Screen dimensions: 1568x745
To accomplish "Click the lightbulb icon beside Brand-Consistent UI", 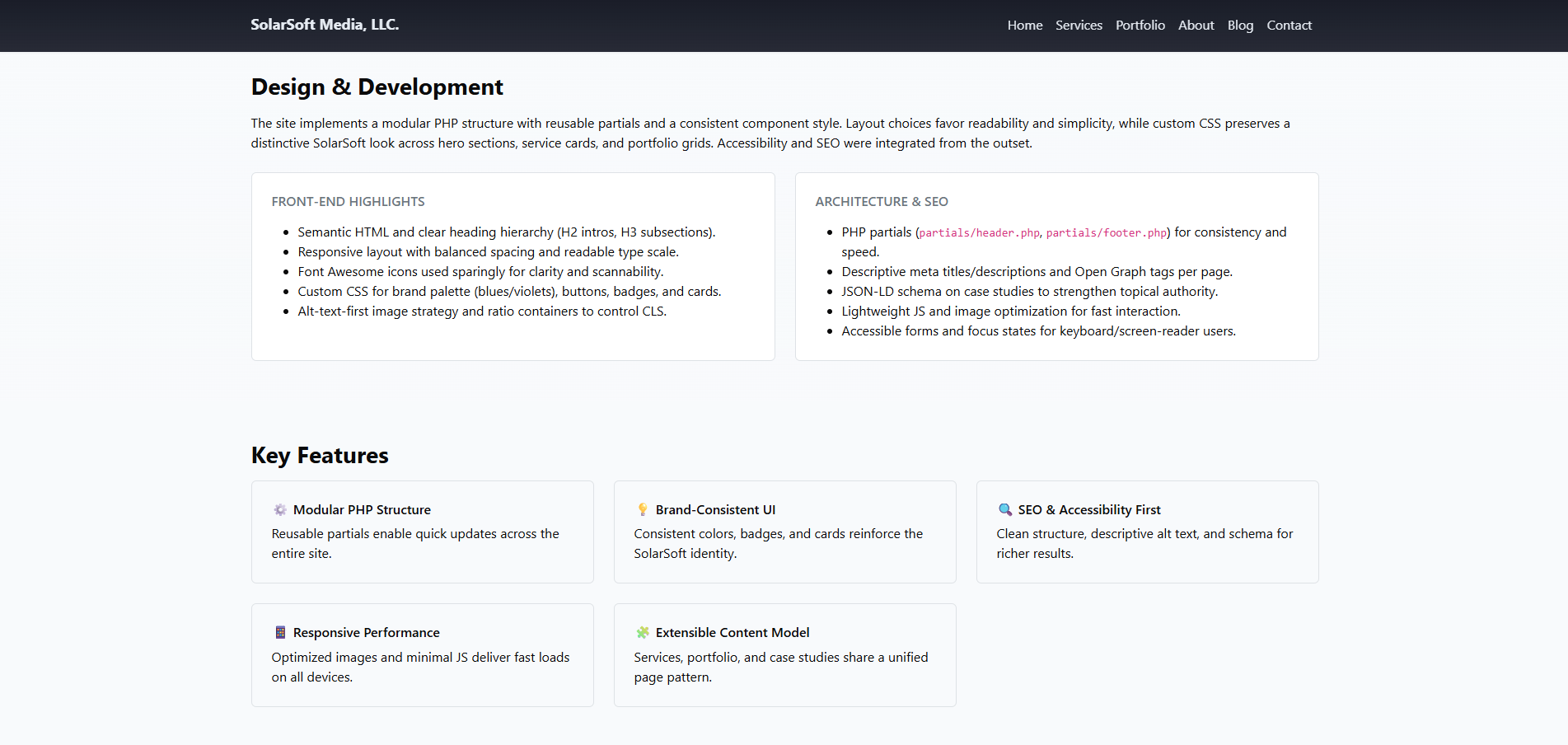I will coord(642,509).
